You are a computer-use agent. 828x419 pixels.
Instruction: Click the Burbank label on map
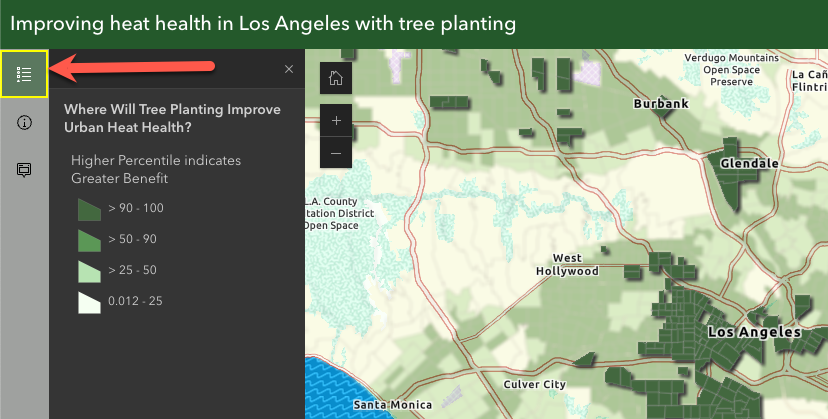tap(661, 103)
